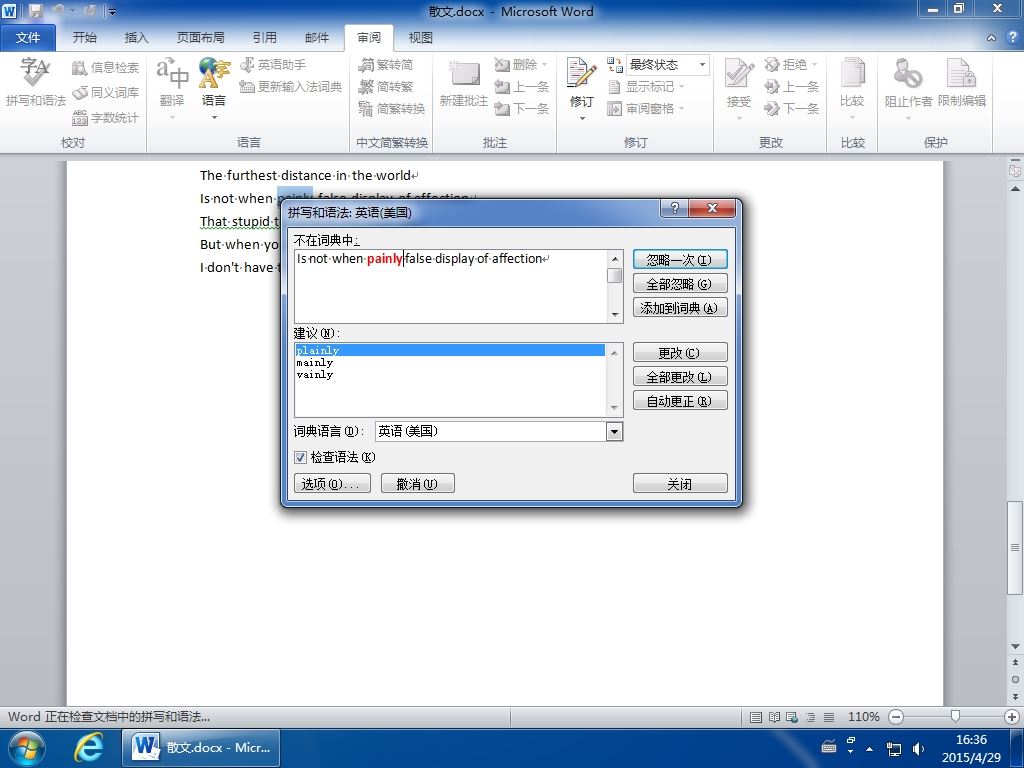Click 全部忽略 button
This screenshot has height=768, width=1024.
[679, 284]
